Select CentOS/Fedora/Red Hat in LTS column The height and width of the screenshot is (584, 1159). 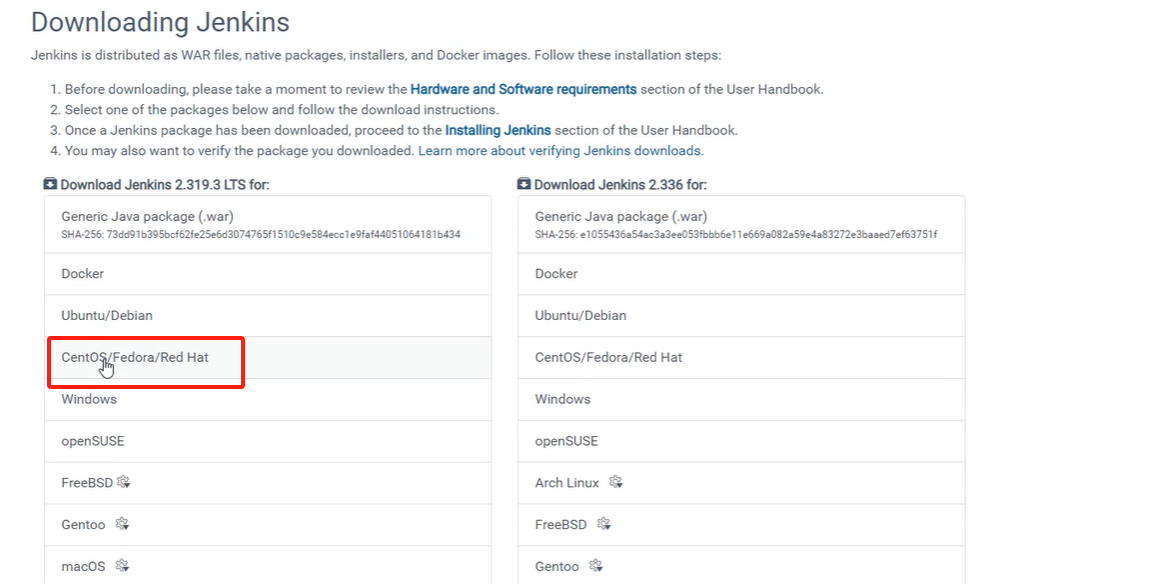point(268,358)
